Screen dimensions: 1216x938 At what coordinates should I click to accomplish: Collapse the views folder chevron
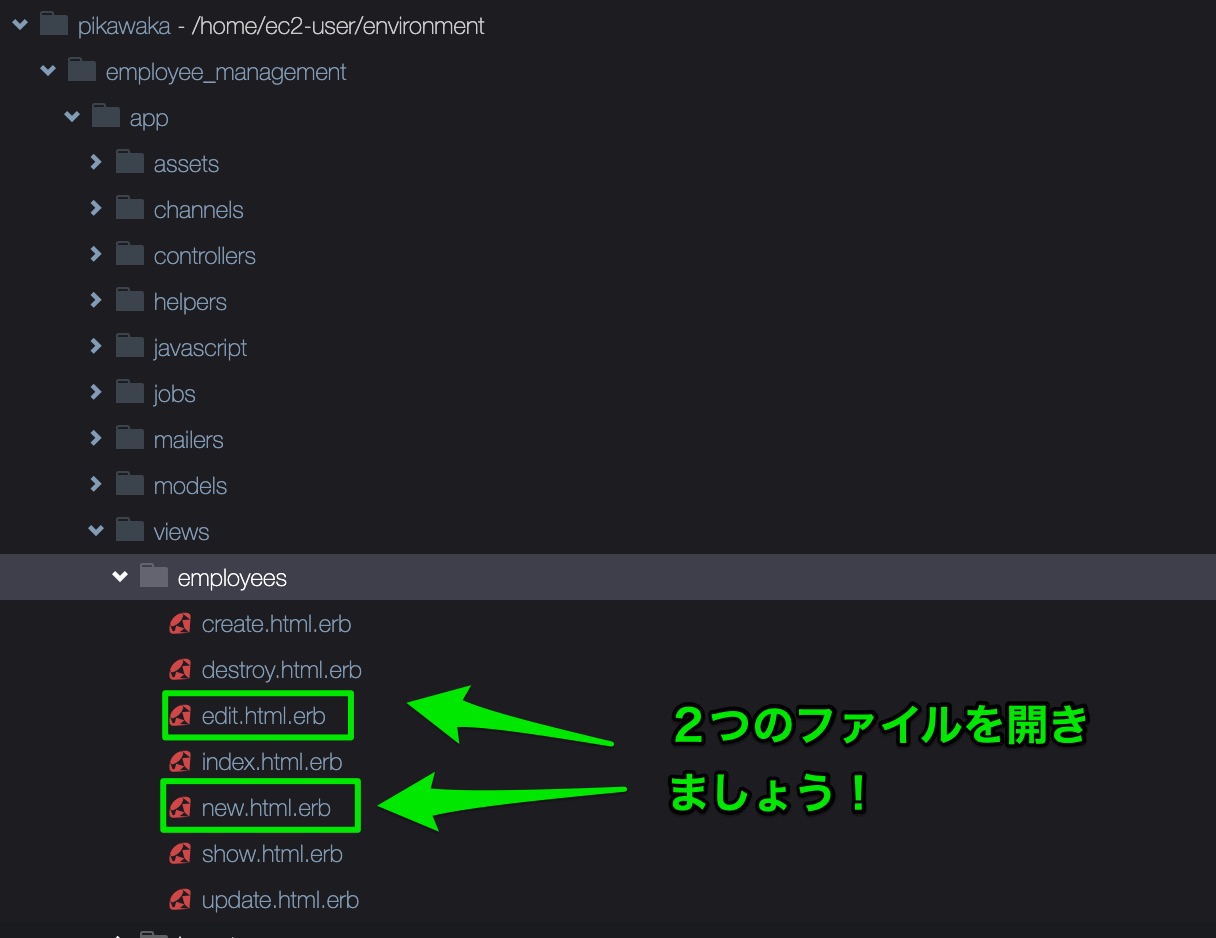96,531
